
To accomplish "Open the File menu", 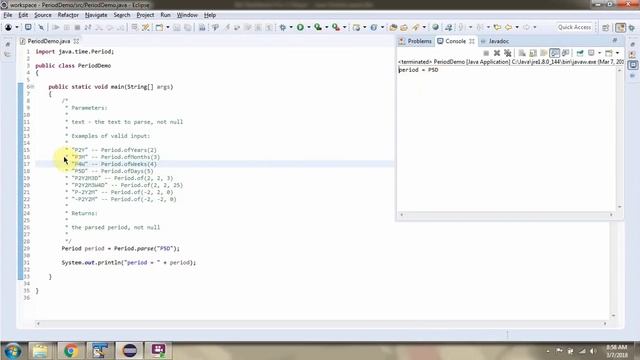I will (x=8, y=15).
